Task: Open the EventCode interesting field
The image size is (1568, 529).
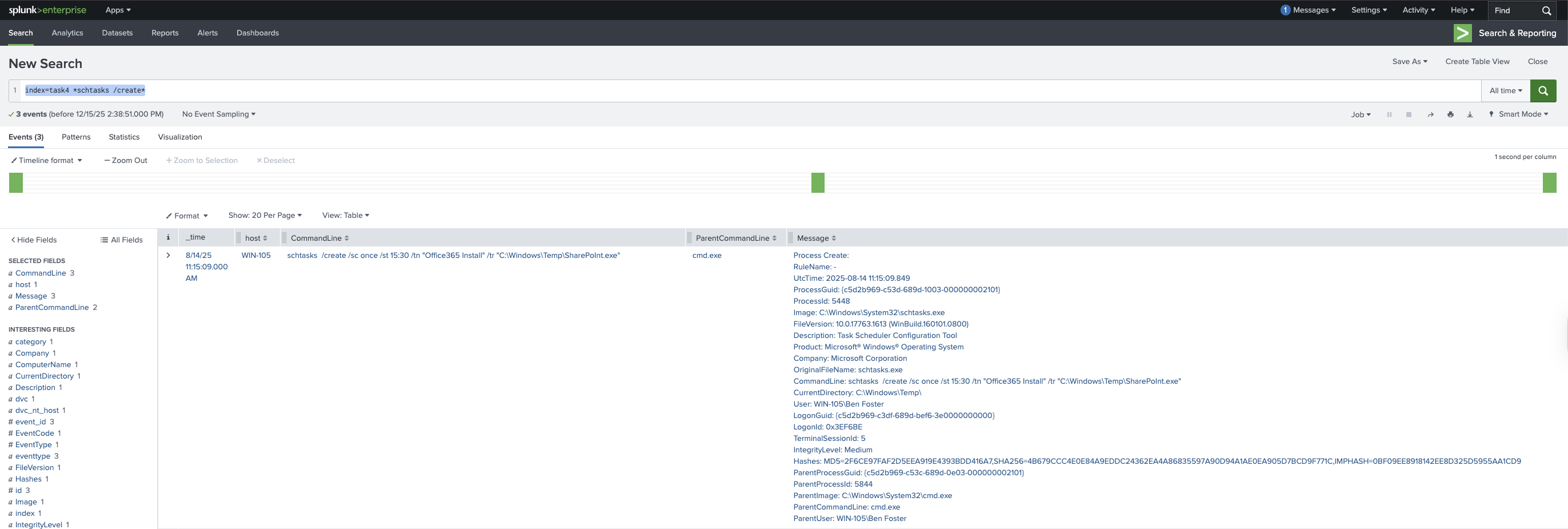Action: pyautogui.click(x=35, y=433)
